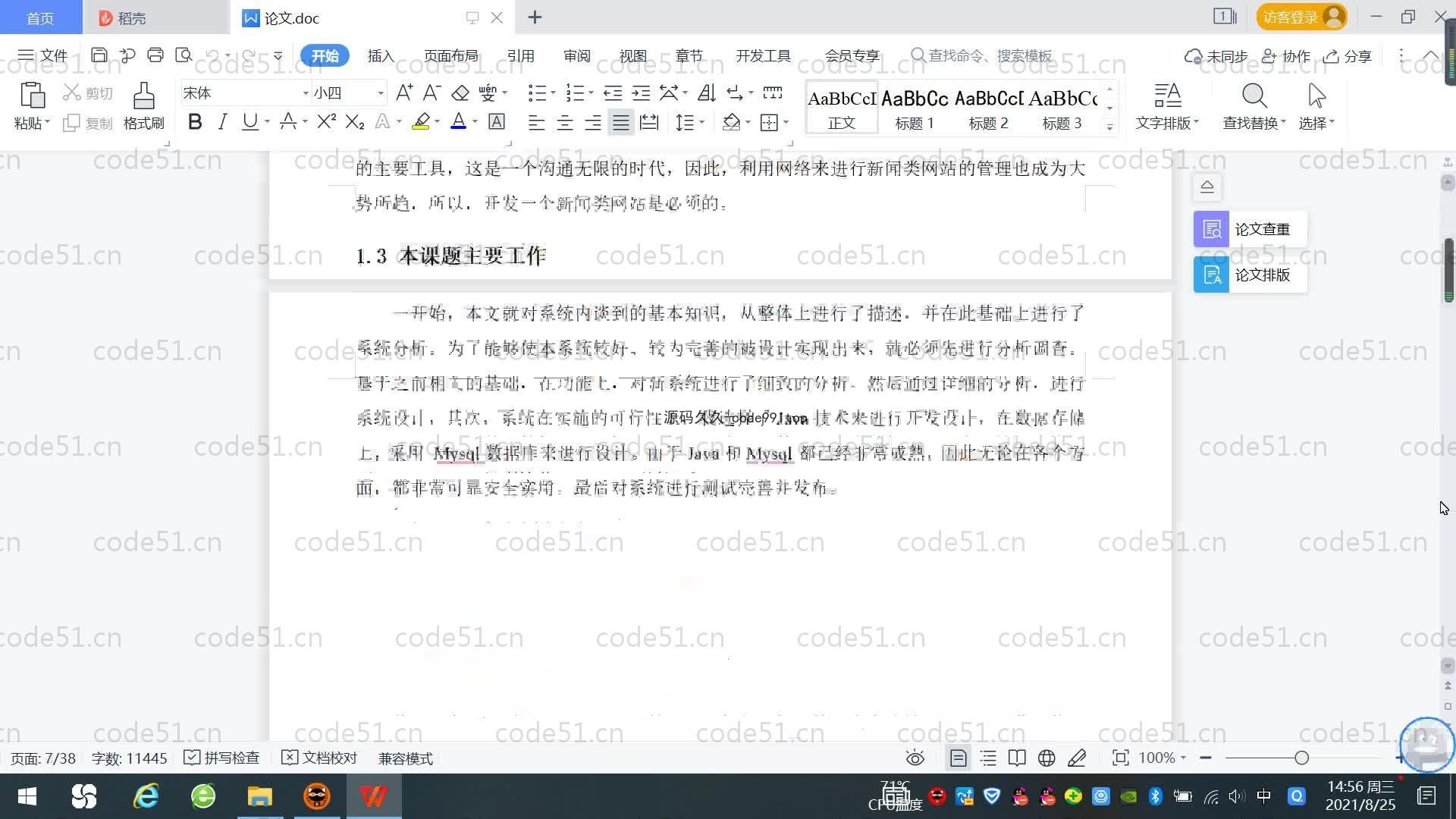Viewport: 1456px width, 819px height.
Task: Toggle eye protection mode icon in status bar
Action: point(915,758)
